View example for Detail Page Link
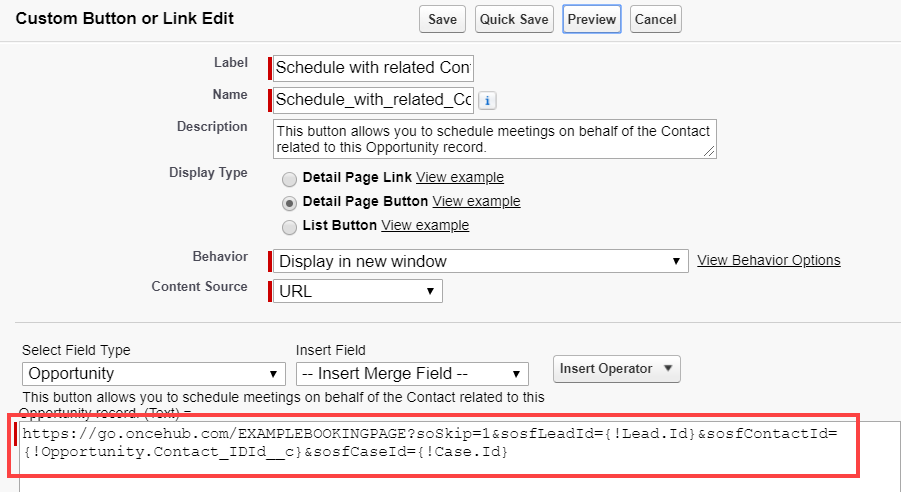 [x=459, y=178]
